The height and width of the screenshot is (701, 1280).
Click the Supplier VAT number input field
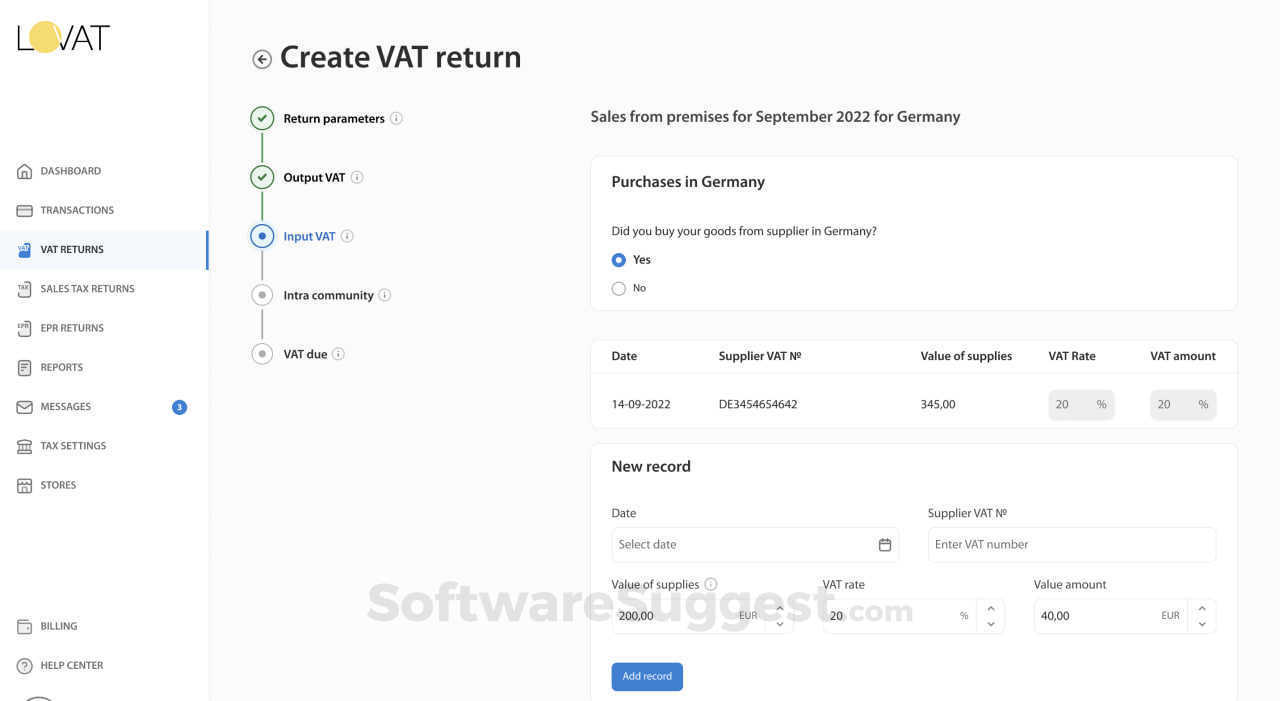point(1071,545)
